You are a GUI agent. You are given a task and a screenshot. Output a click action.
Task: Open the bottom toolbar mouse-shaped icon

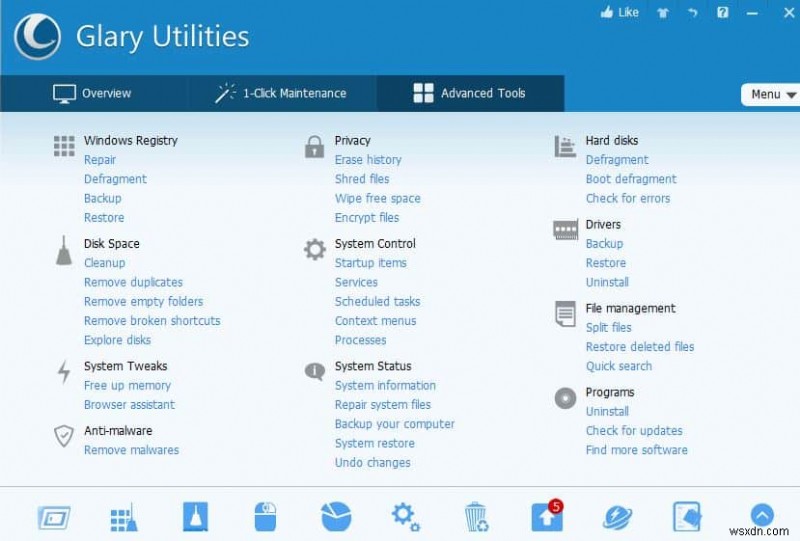[x=265, y=517]
